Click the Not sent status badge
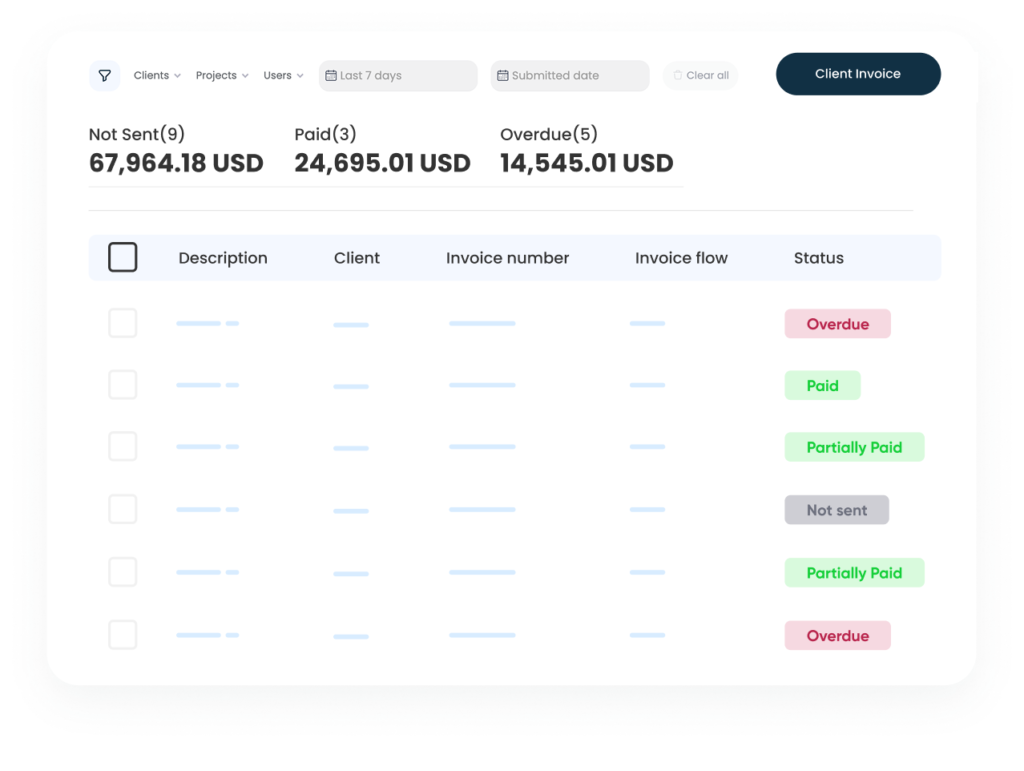 click(x=836, y=510)
